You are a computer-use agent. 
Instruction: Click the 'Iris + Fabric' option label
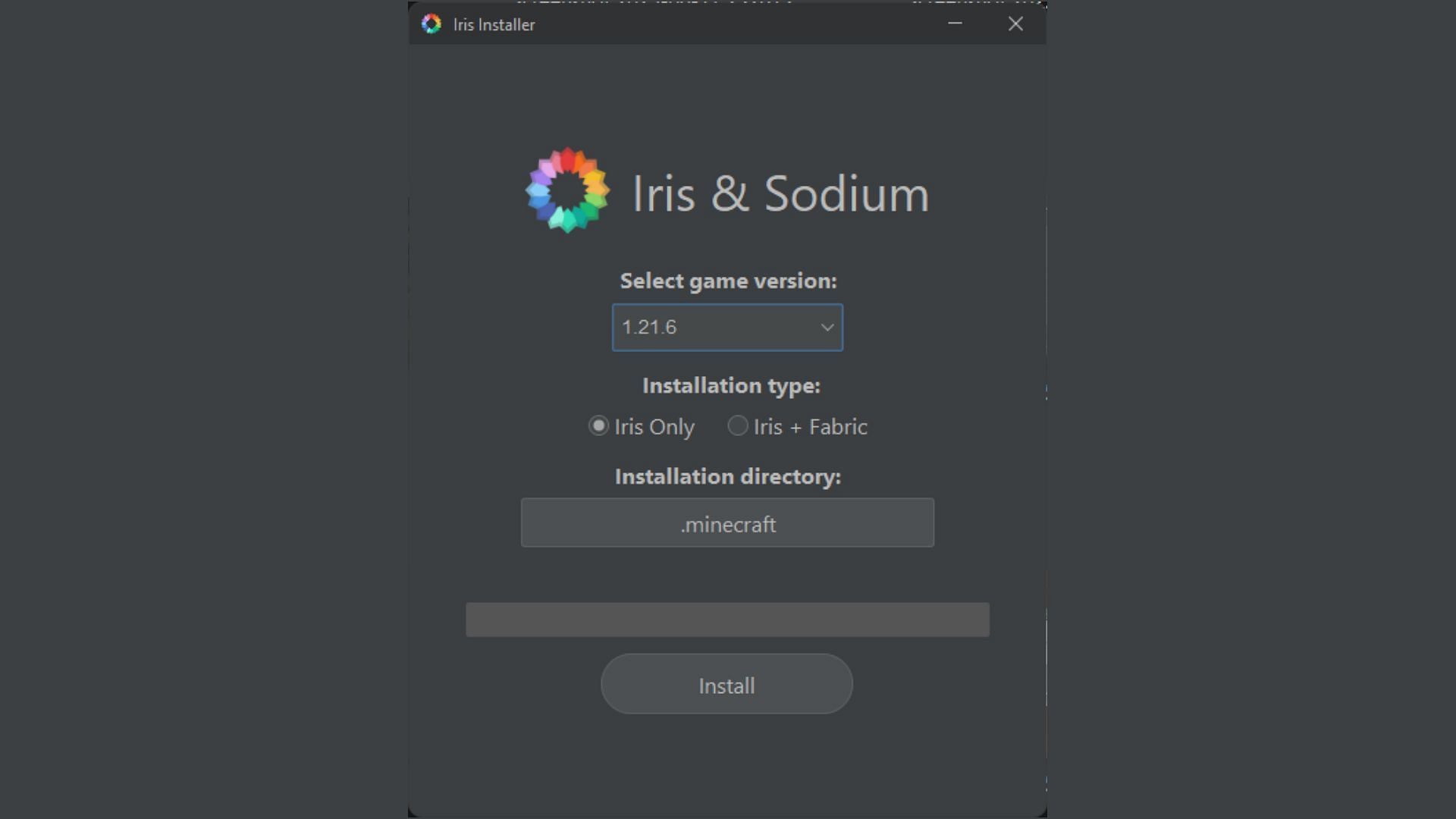[810, 427]
